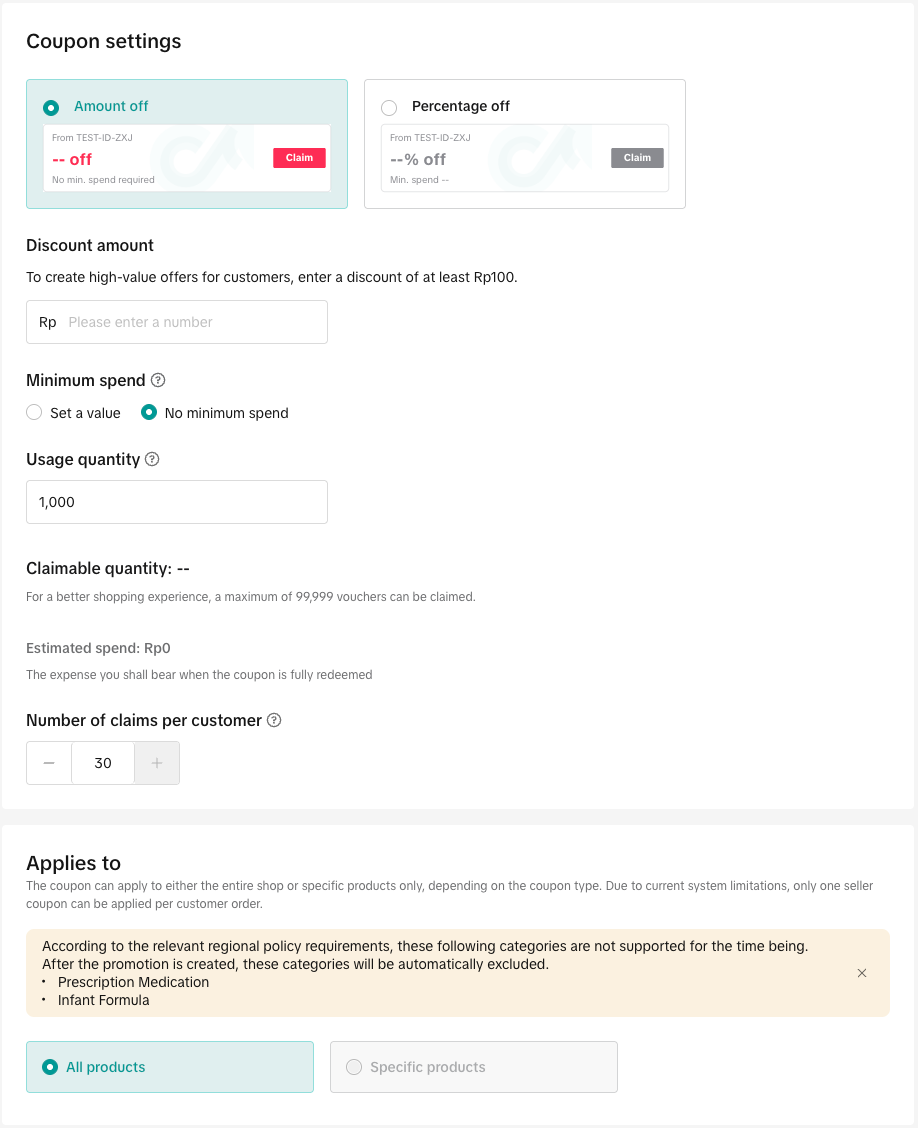This screenshot has height=1128, width=918.
Task: Choose the No minimum spend option
Action: pos(149,413)
